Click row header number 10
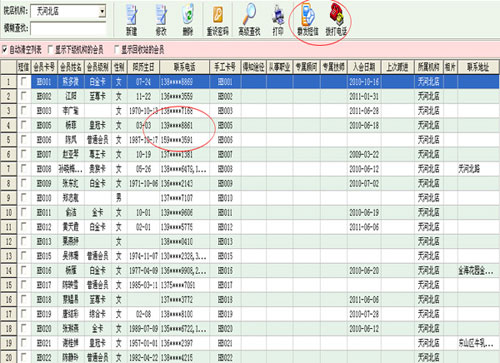The image size is (500, 363). pyautogui.click(x=9, y=212)
